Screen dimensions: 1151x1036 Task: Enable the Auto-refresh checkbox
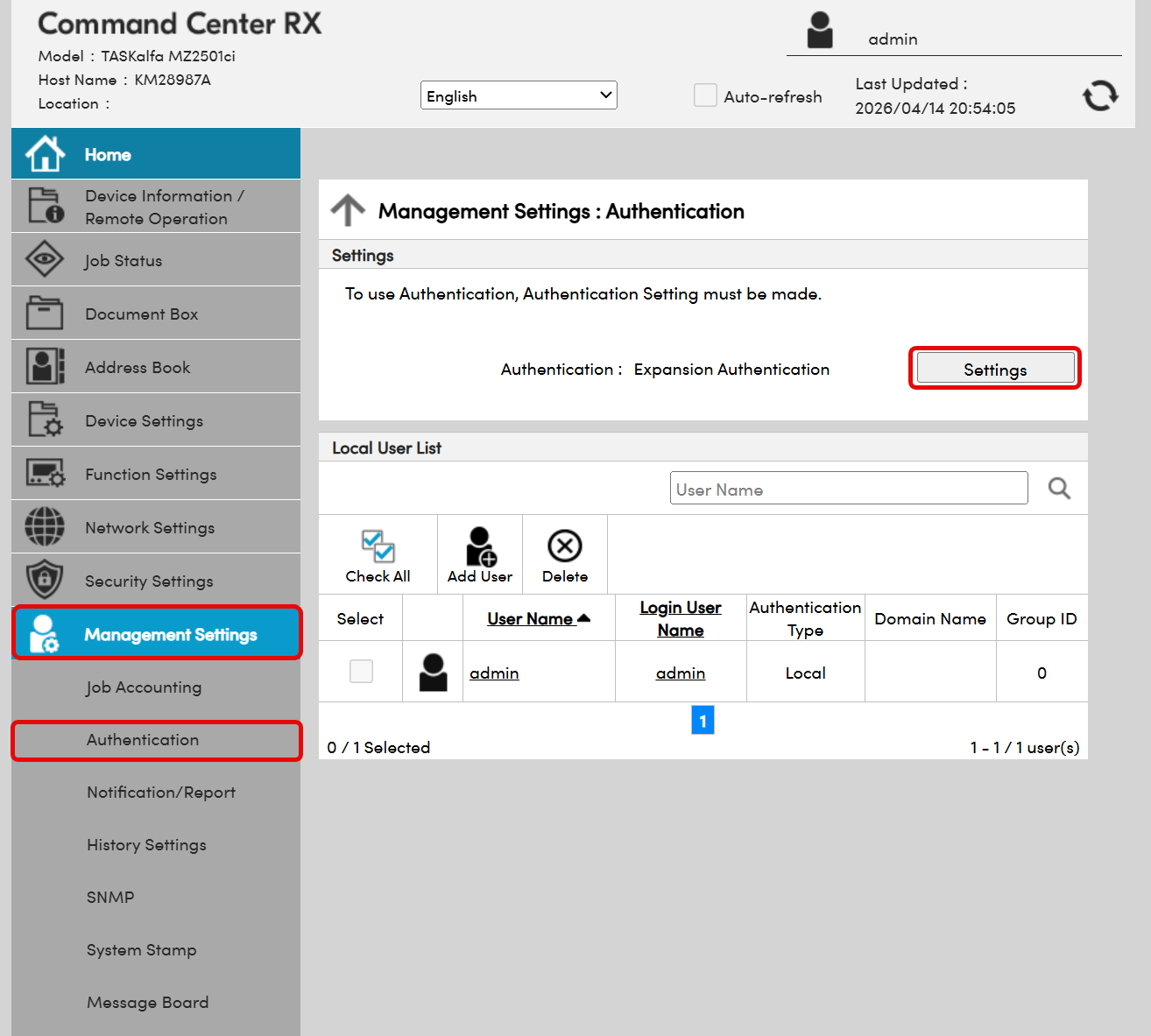705,95
